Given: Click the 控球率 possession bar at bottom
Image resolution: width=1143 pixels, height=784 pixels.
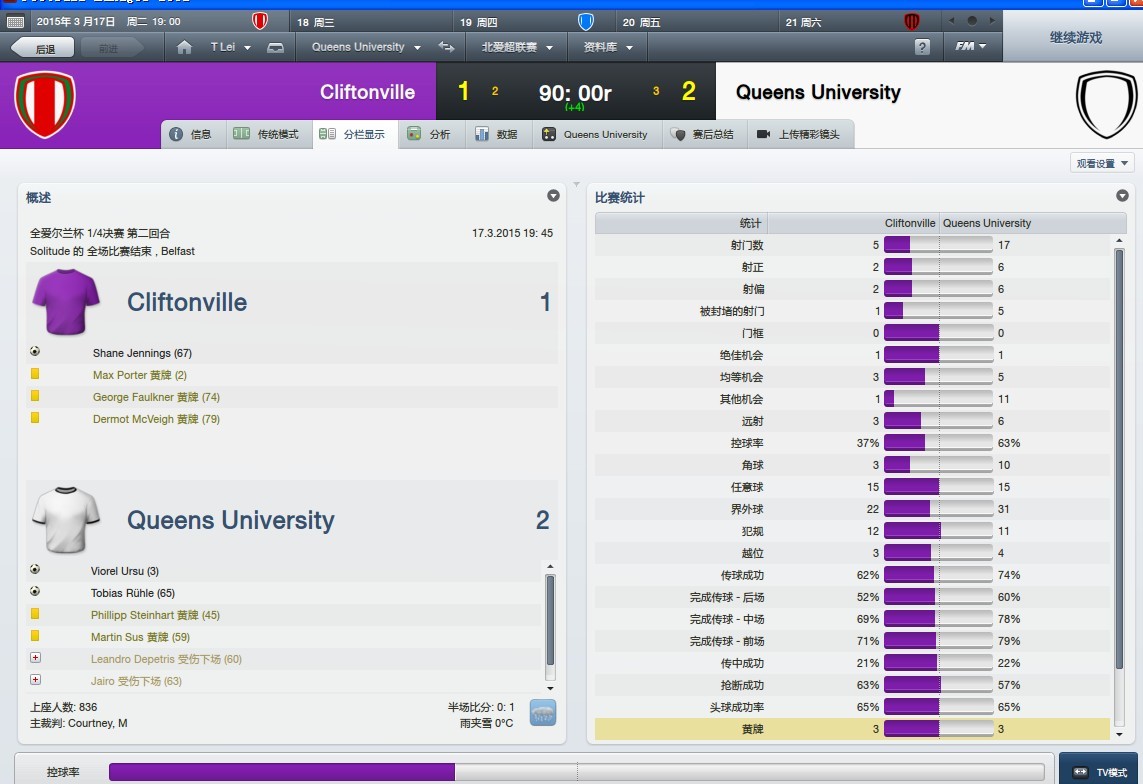Looking at the screenshot, I should pos(576,772).
